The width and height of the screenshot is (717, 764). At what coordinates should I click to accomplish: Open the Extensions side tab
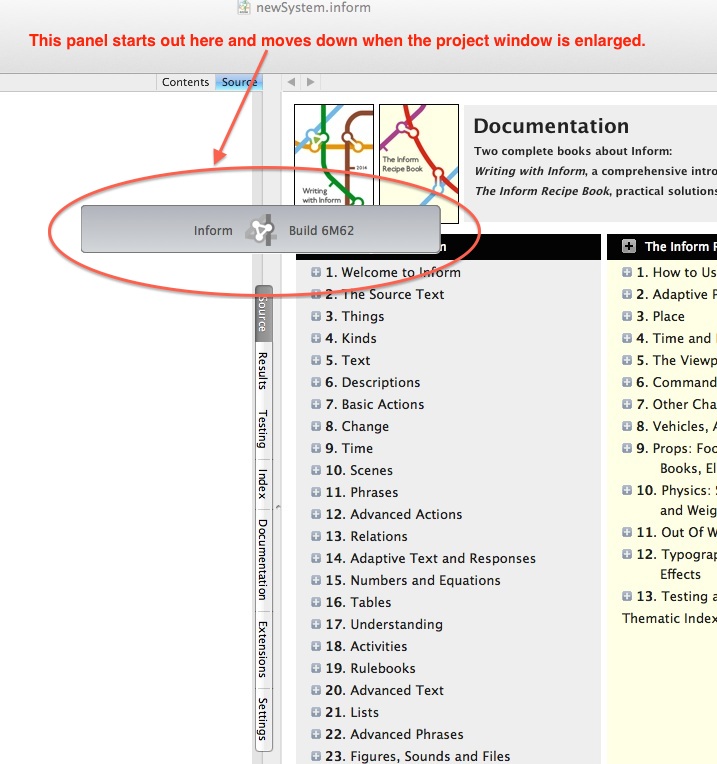point(263,649)
